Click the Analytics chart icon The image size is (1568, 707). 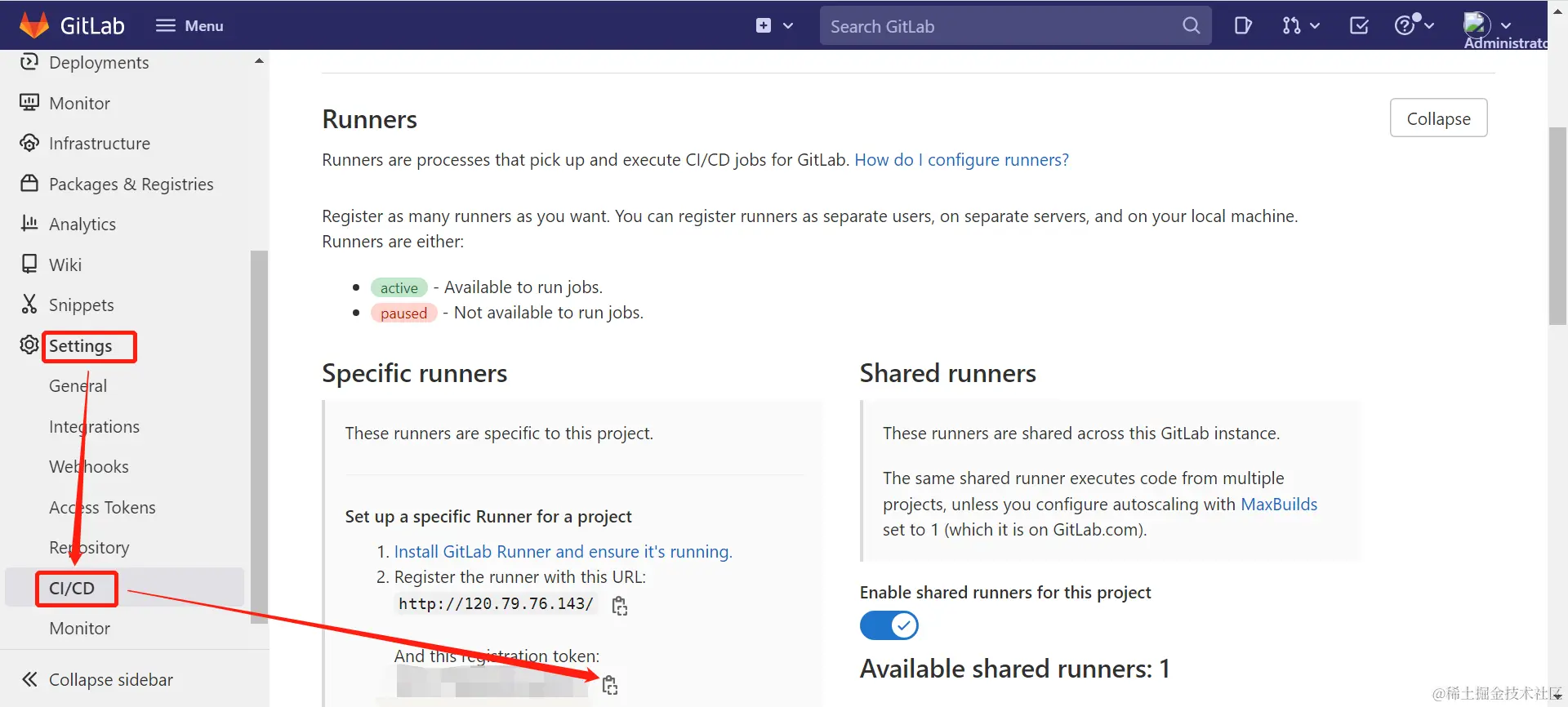29,223
